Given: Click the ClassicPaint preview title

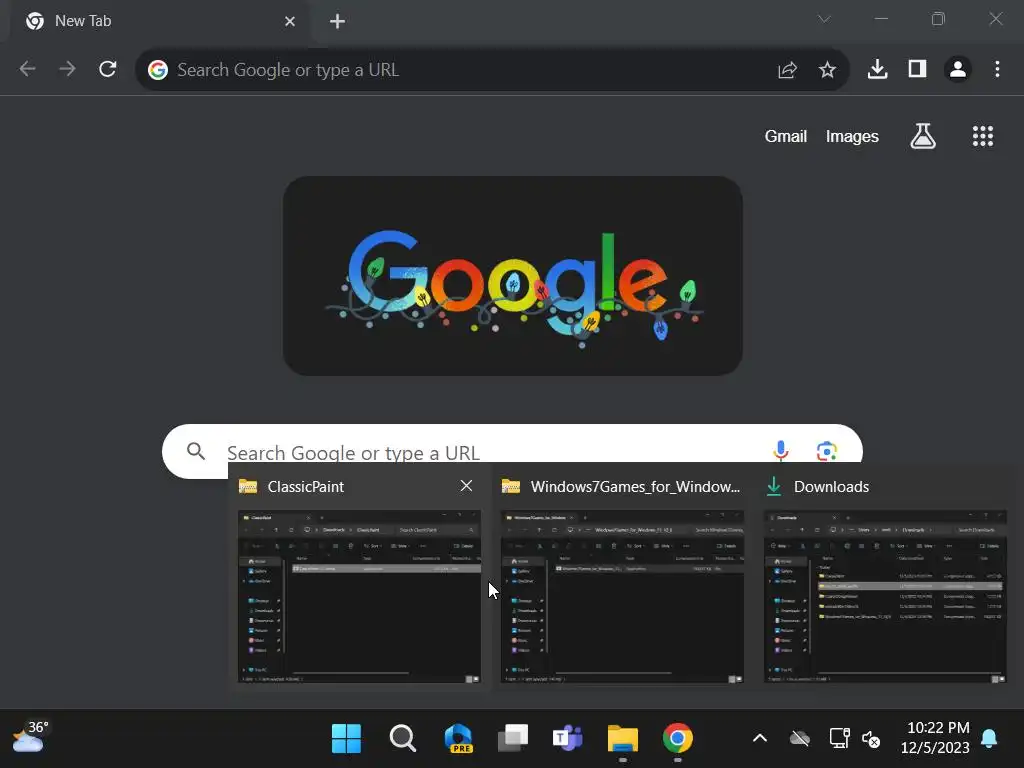Looking at the screenshot, I should pyautogui.click(x=306, y=487).
